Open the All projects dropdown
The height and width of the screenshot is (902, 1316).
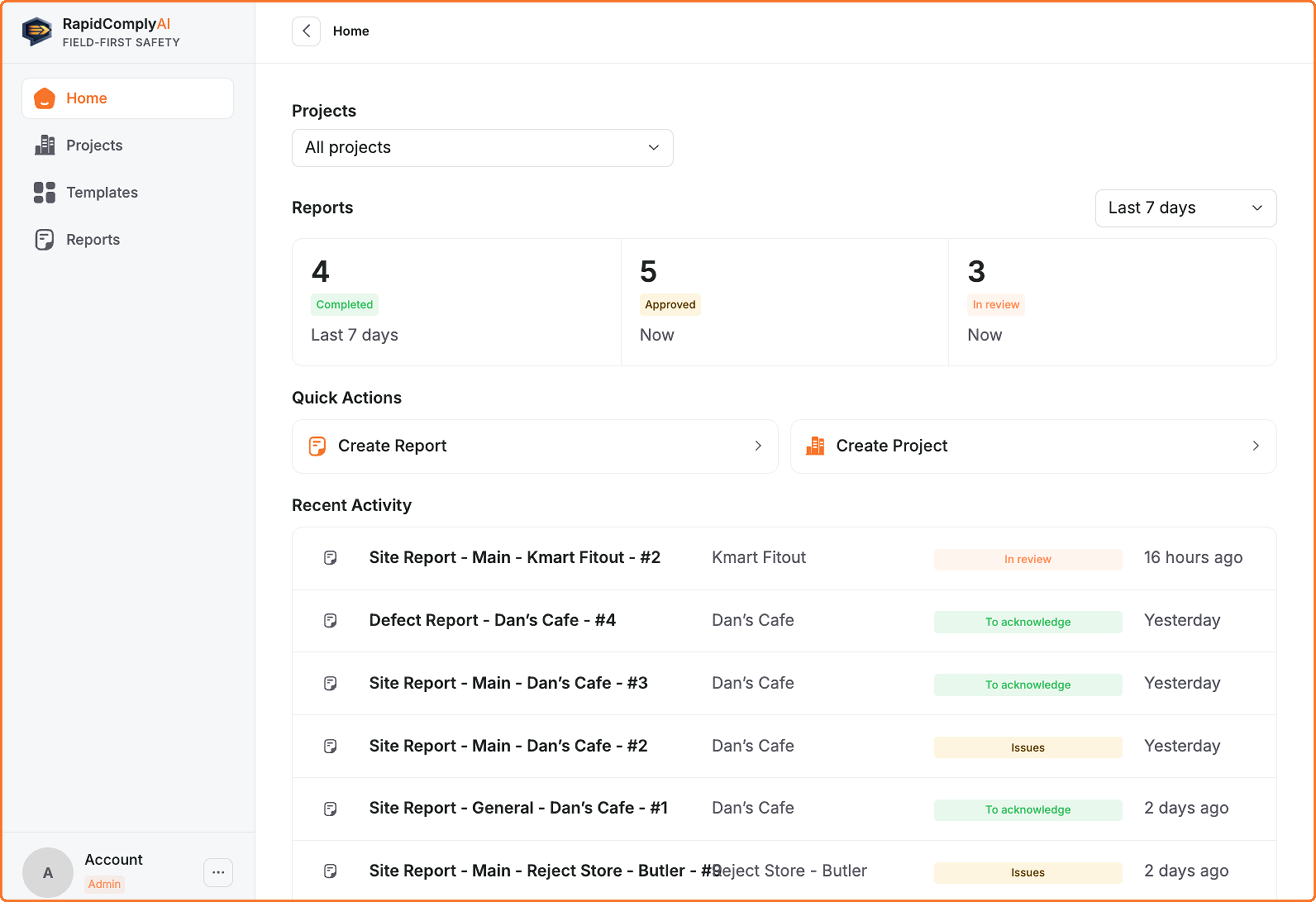[483, 148]
